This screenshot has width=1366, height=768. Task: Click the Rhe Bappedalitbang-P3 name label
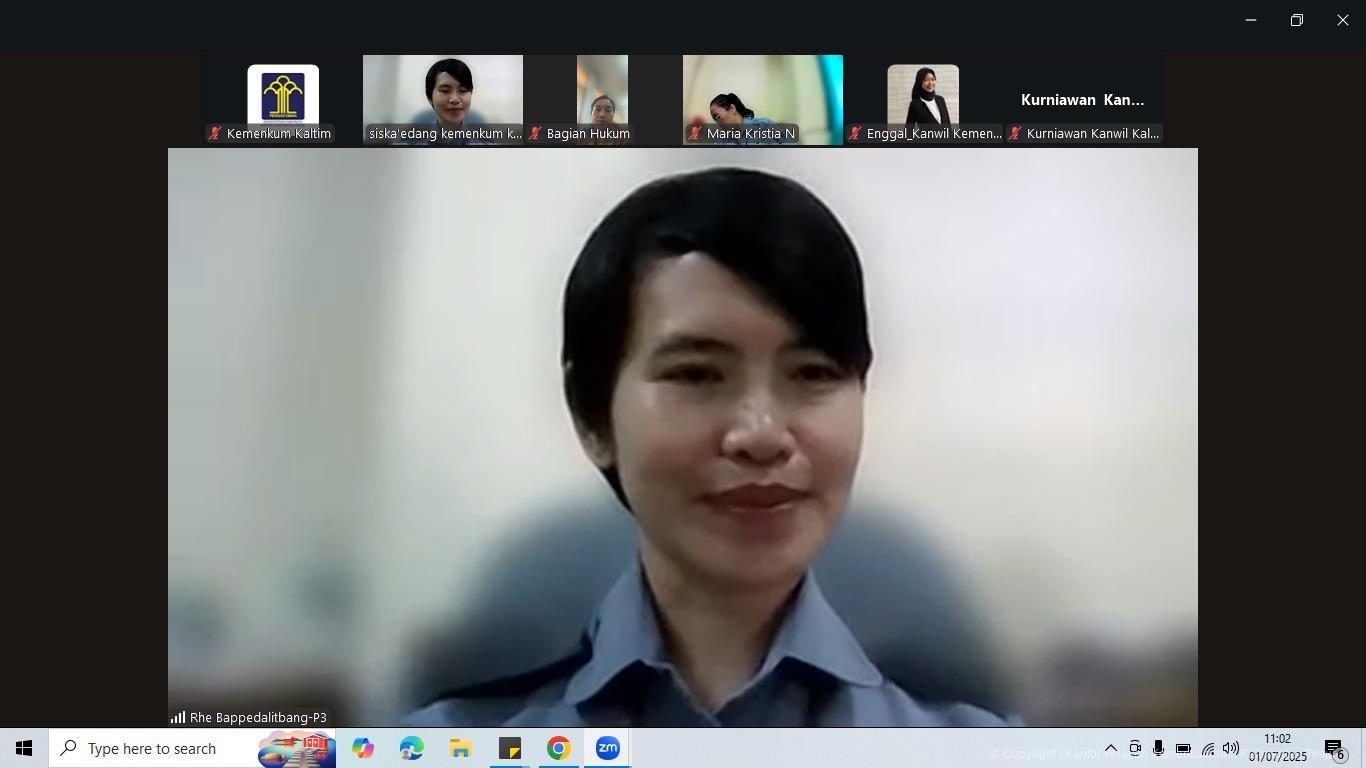[258, 718]
